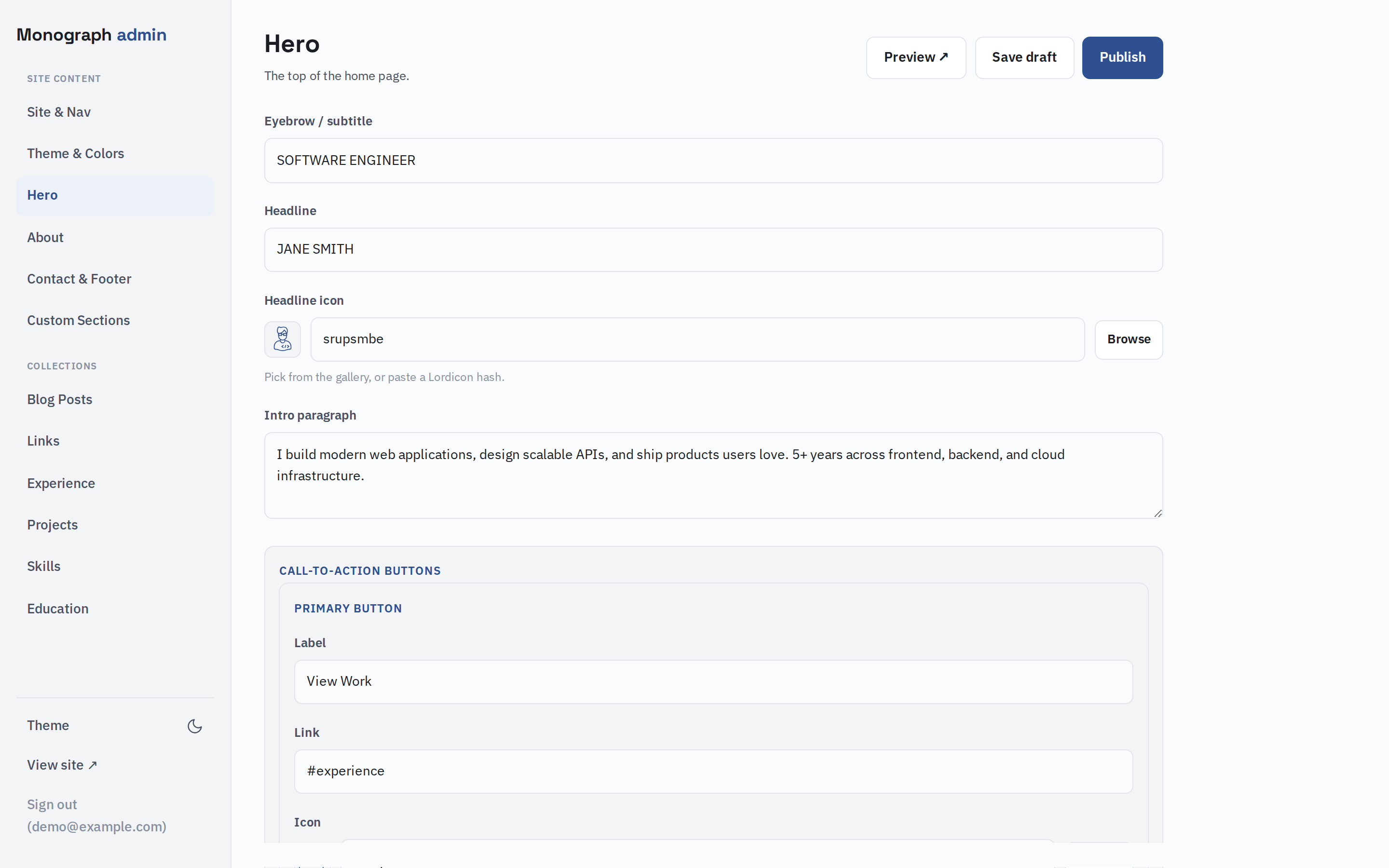Image resolution: width=1389 pixels, height=868 pixels.
Task: Open Contact & Footer section
Action: [115, 279]
